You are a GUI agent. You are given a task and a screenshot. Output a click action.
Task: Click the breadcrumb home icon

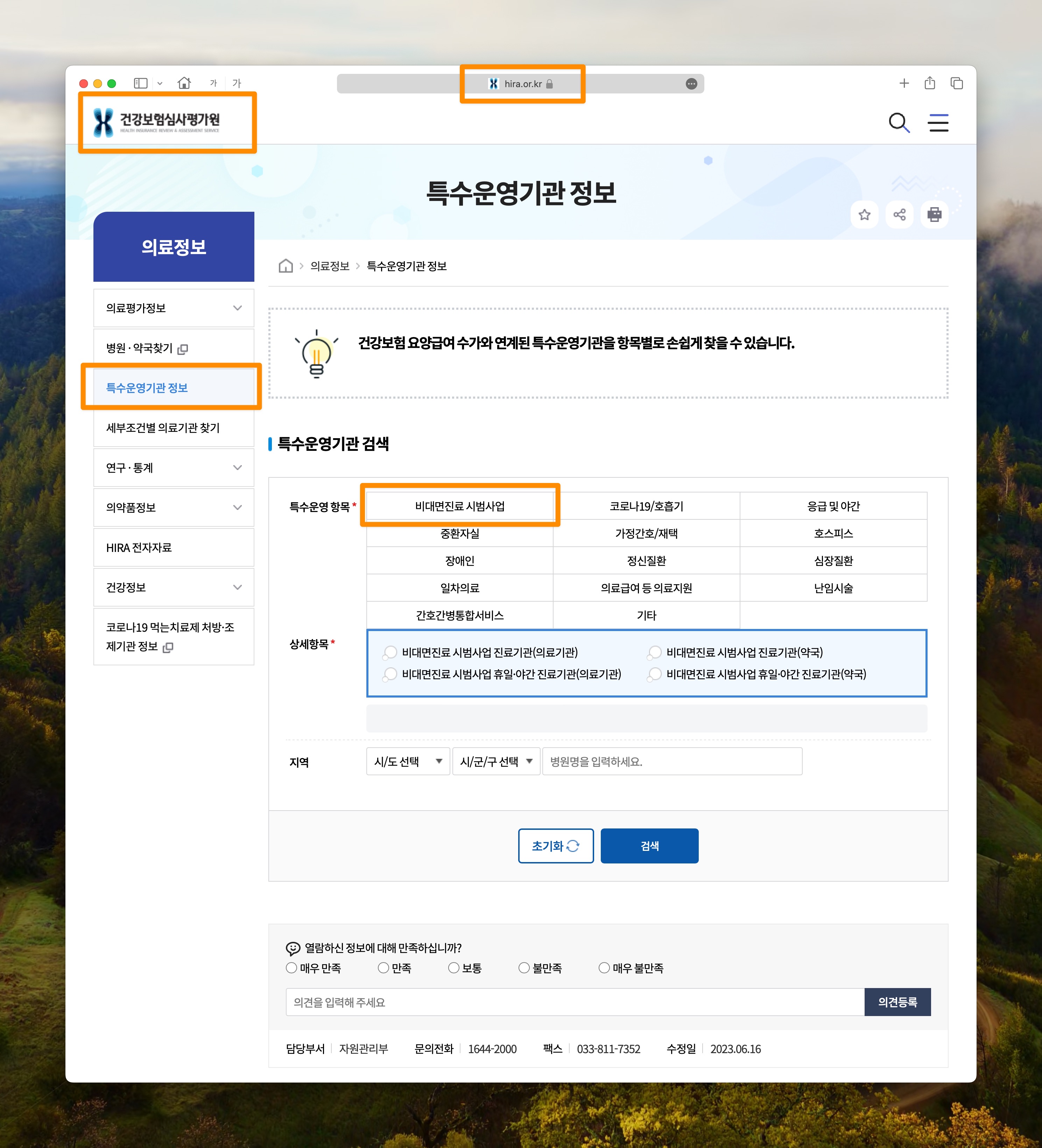click(x=286, y=266)
